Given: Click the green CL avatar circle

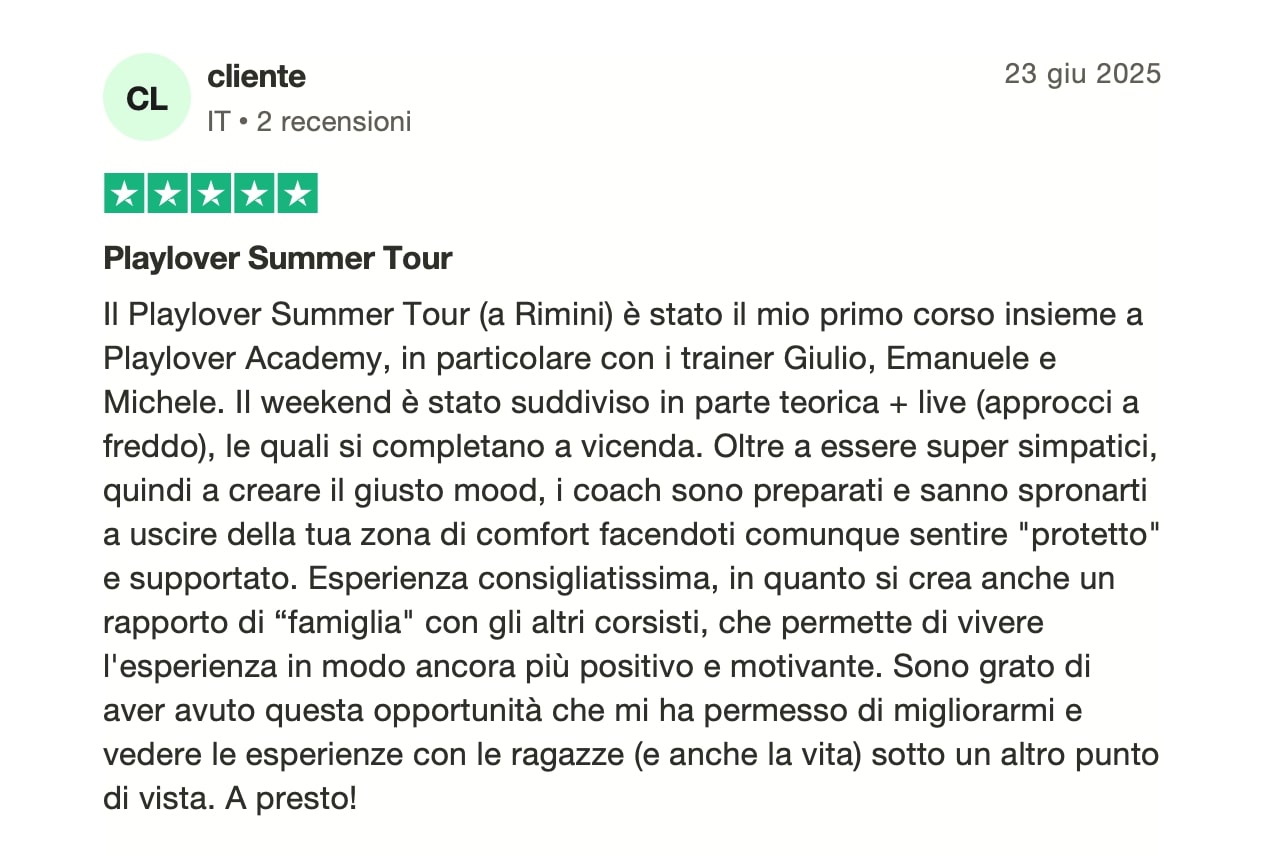Looking at the screenshot, I should pyautogui.click(x=147, y=97).
